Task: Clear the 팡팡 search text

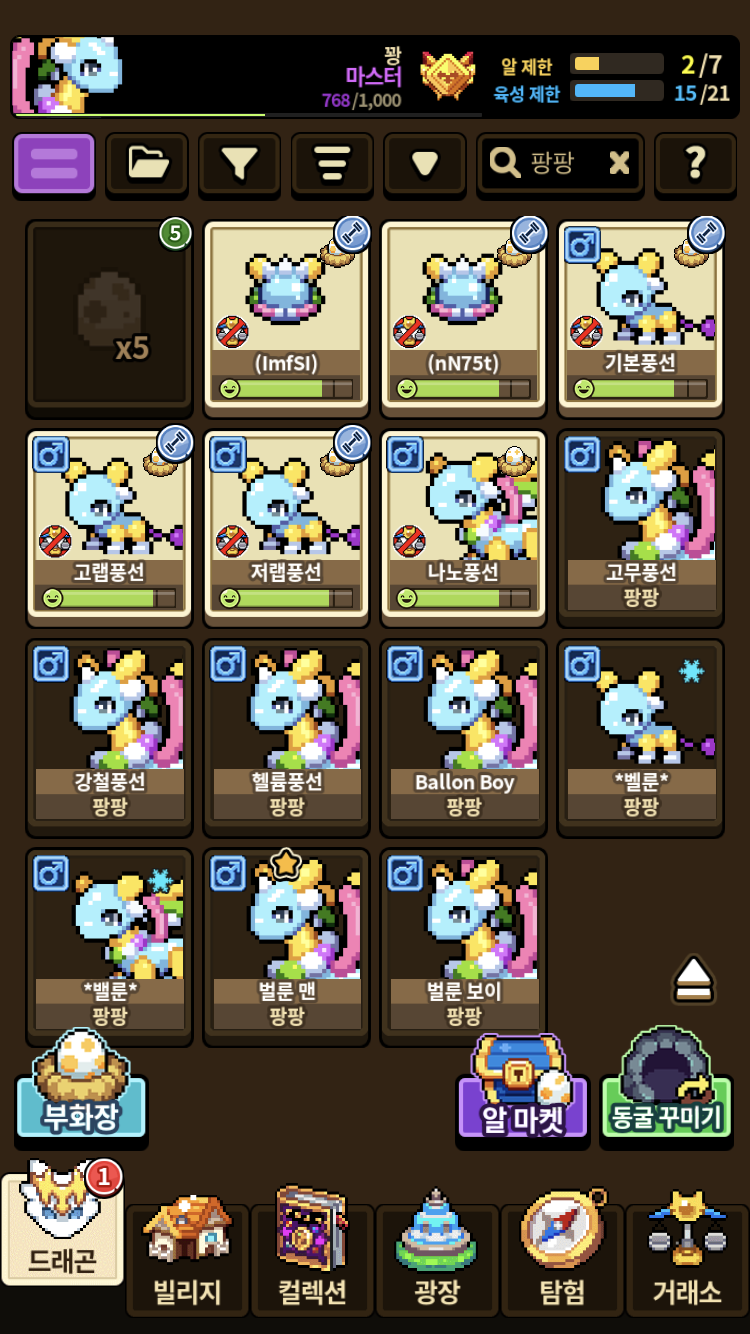Action: click(619, 163)
